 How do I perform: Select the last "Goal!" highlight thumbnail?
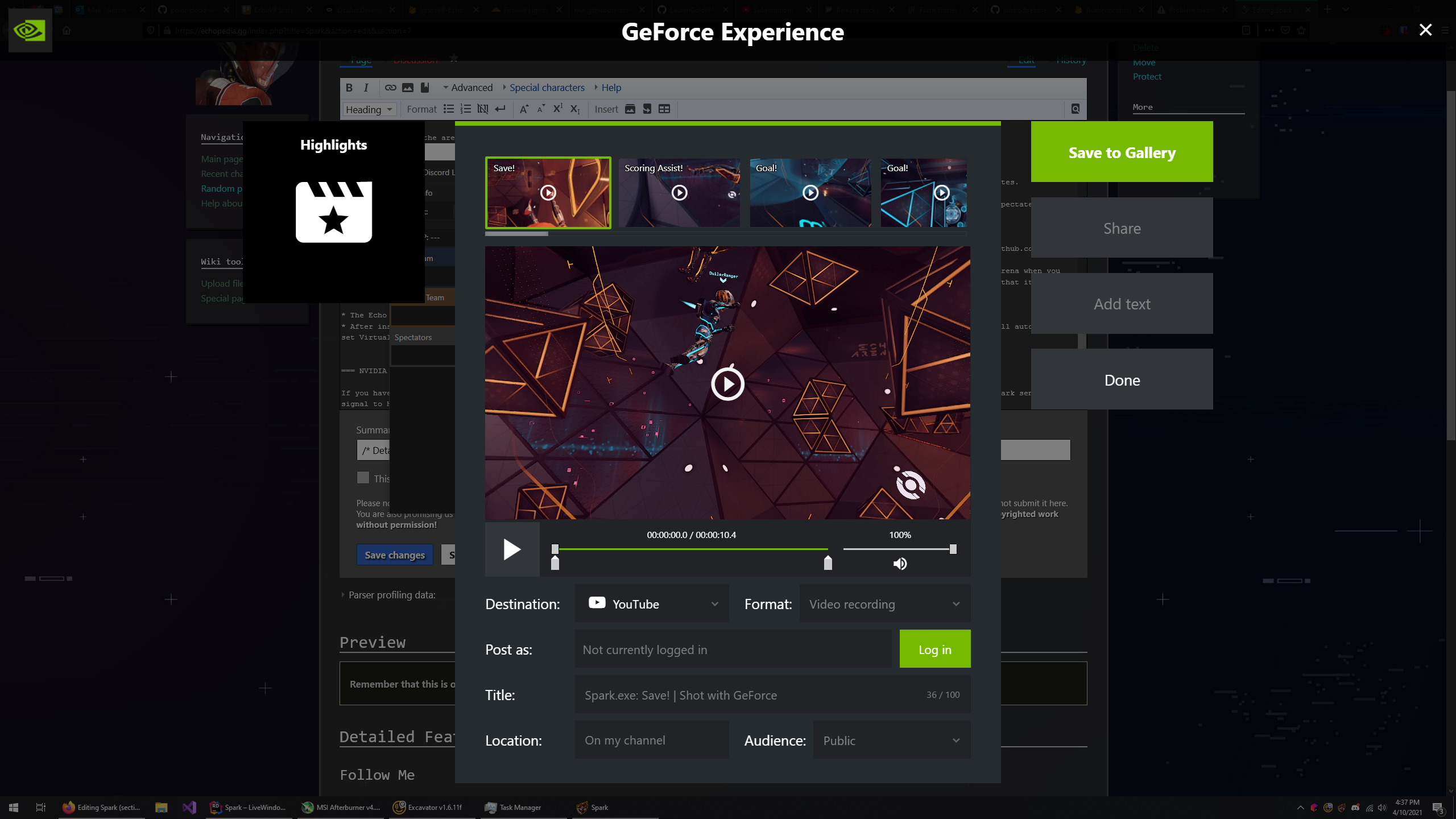click(x=924, y=193)
